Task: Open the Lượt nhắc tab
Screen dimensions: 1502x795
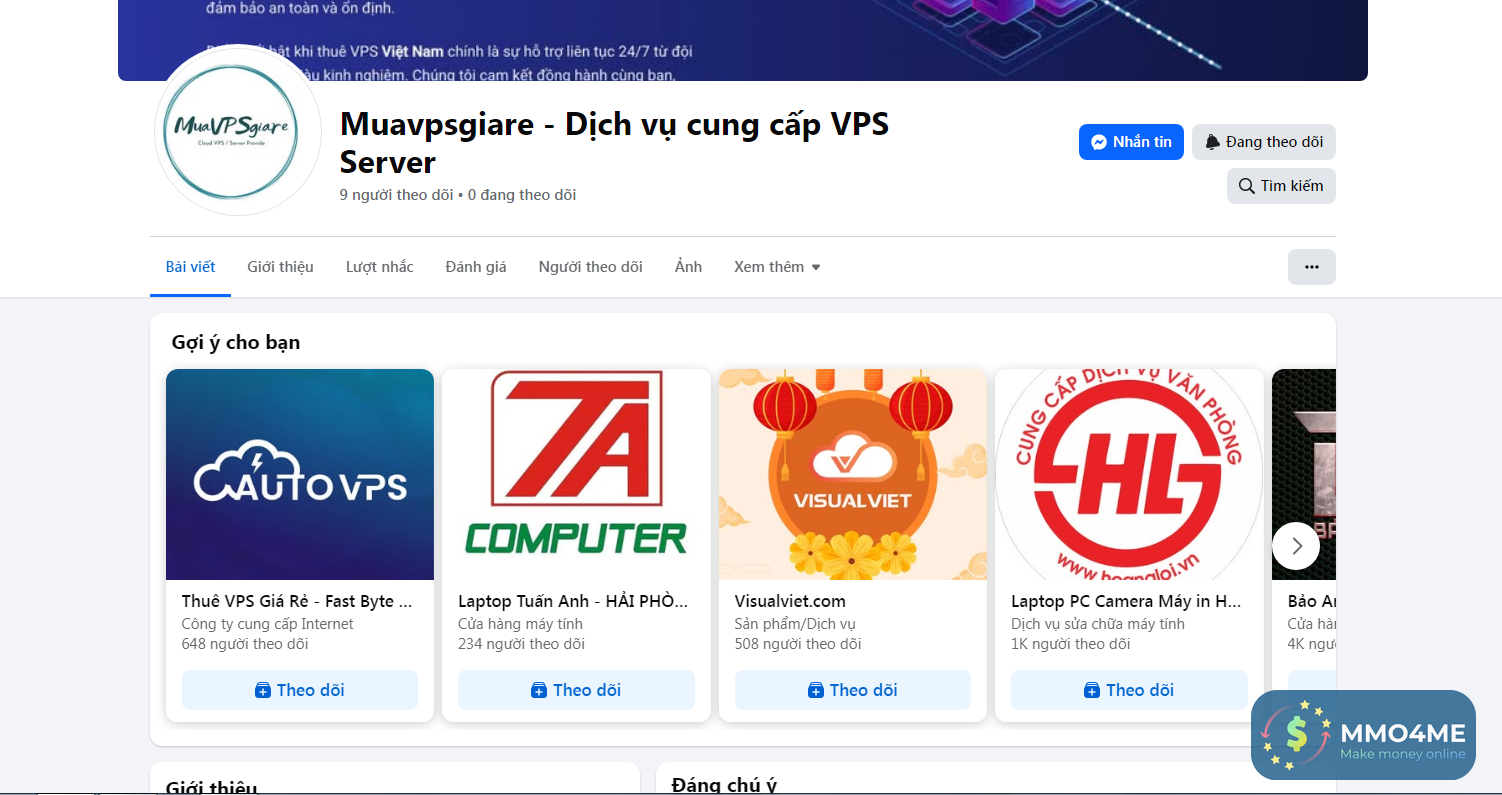Action: pos(380,267)
